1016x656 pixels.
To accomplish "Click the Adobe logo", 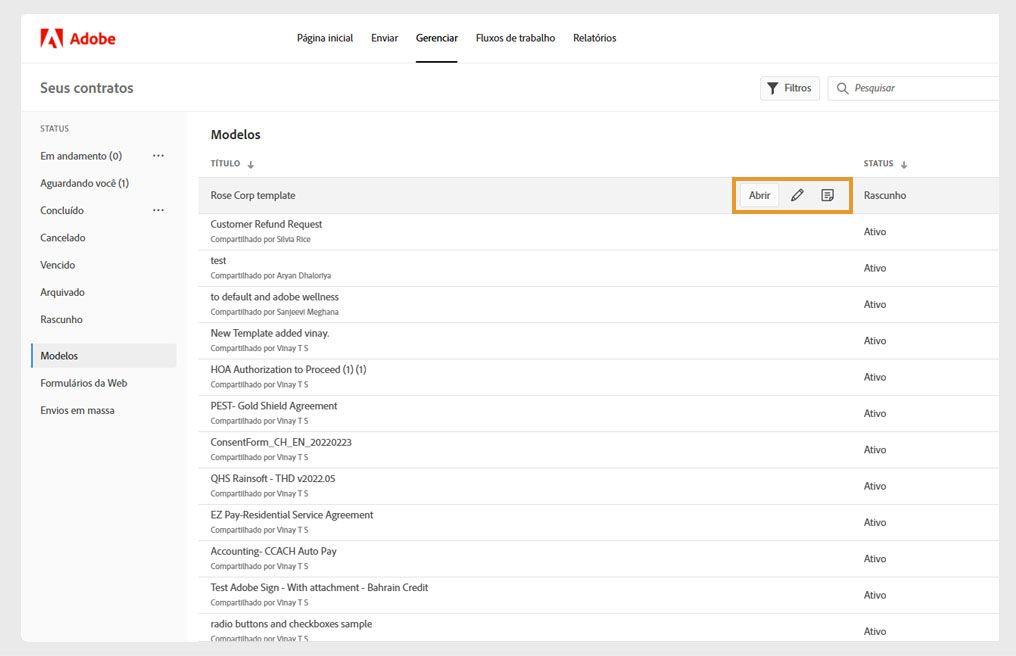I will (x=78, y=39).
